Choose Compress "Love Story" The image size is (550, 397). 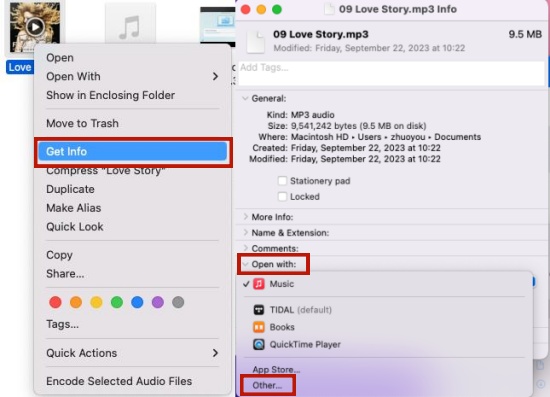pos(106,170)
